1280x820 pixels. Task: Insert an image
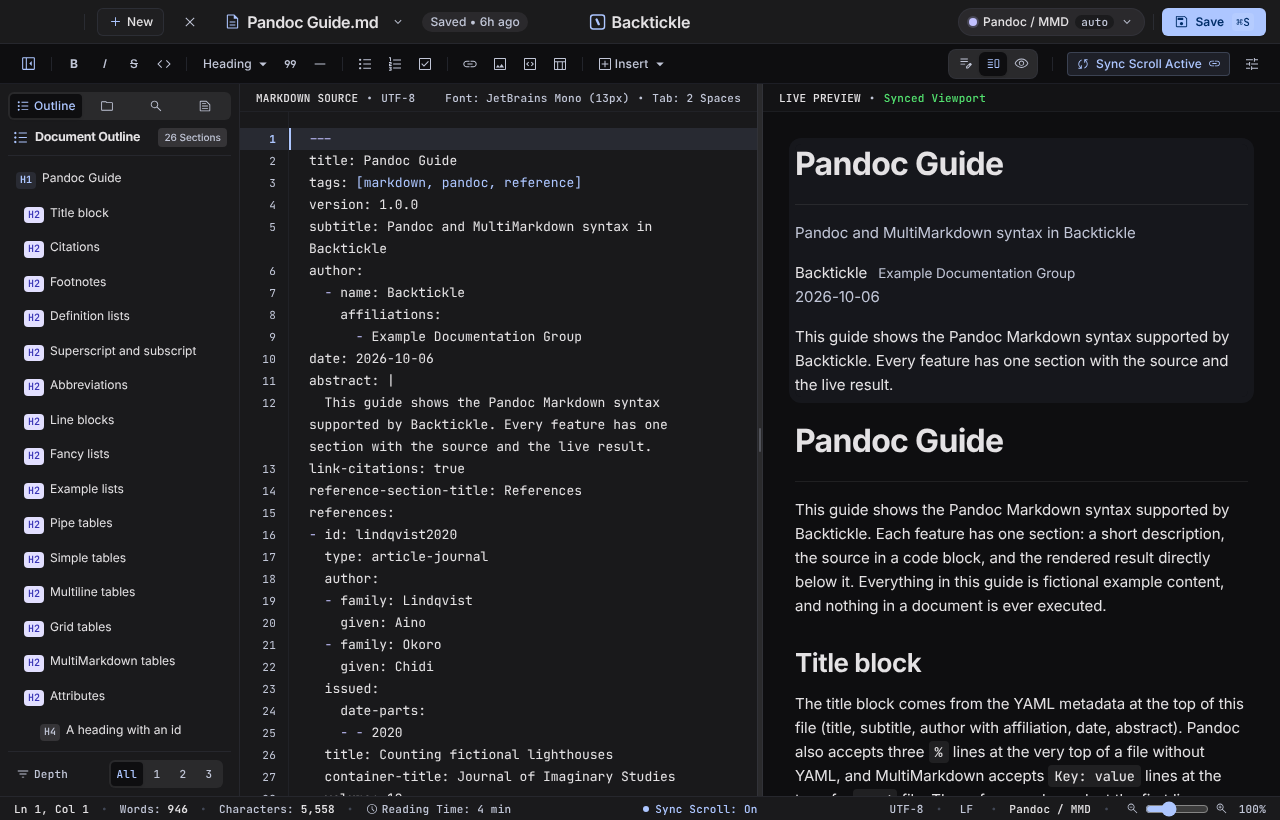tap(500, 64)
